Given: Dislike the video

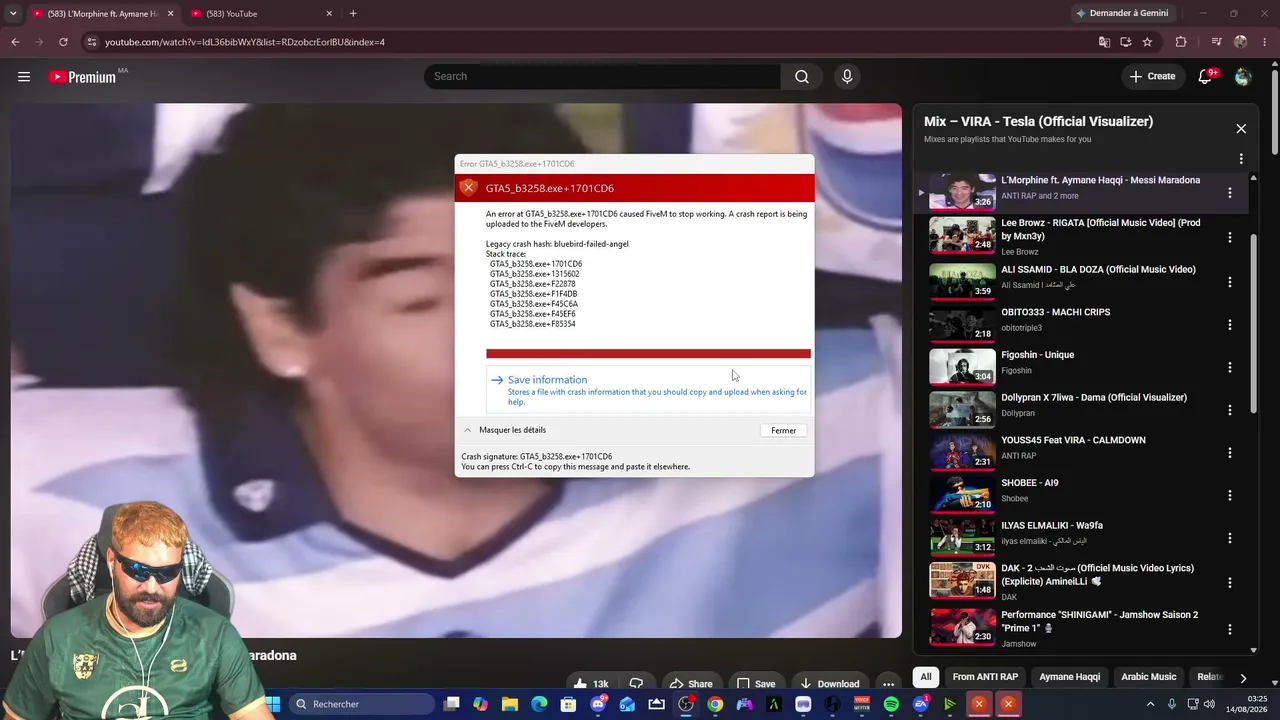Looking at the screenshot, I should pos(636,684).
